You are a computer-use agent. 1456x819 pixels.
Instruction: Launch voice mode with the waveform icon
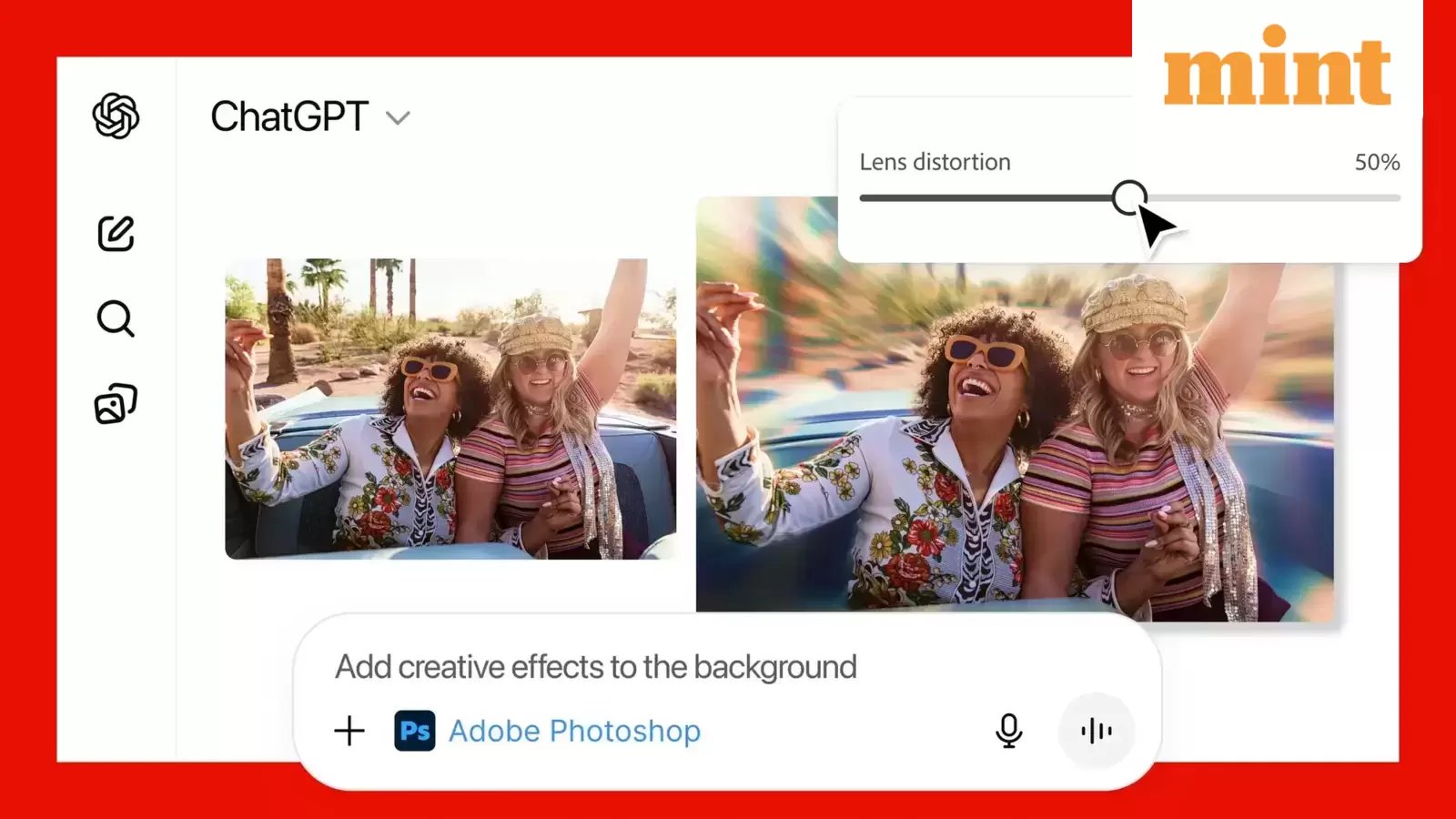[1097, 730]
